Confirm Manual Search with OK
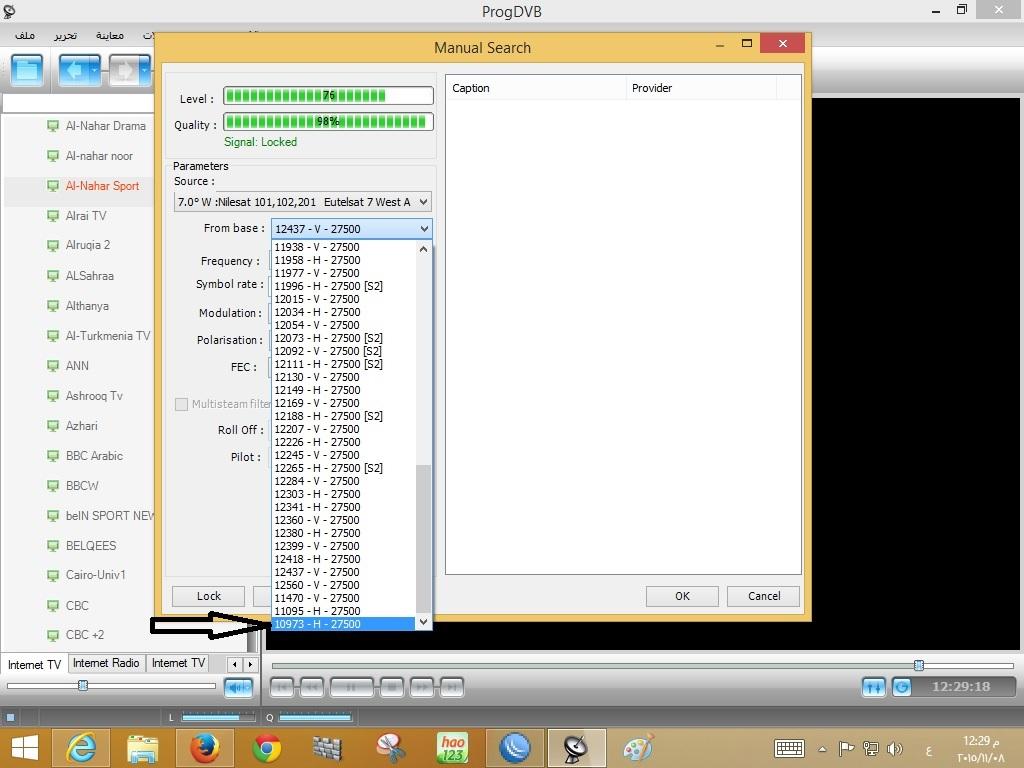 (x=682, y=596)
